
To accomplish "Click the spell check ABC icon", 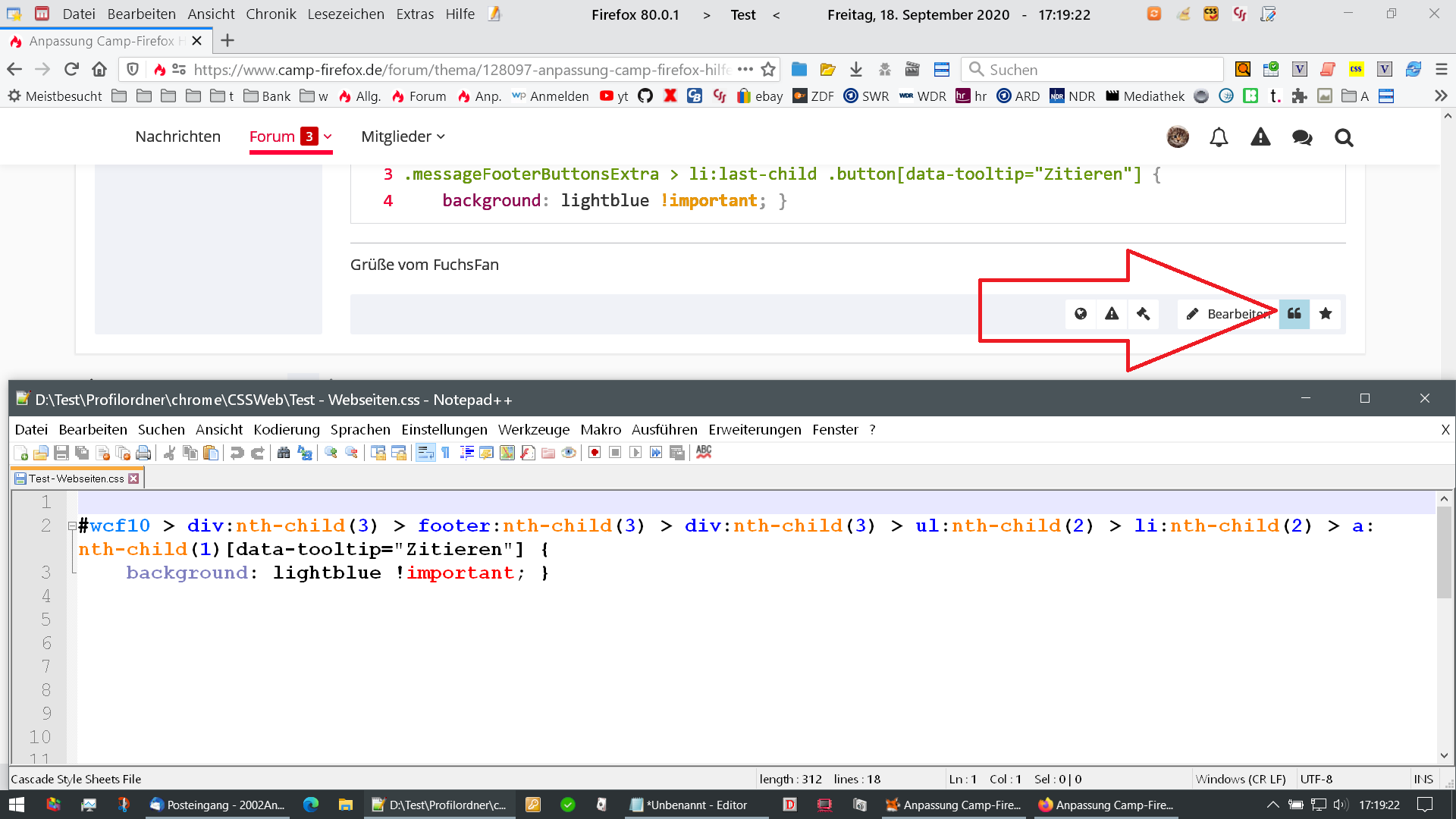I will (x=704, y=452).
